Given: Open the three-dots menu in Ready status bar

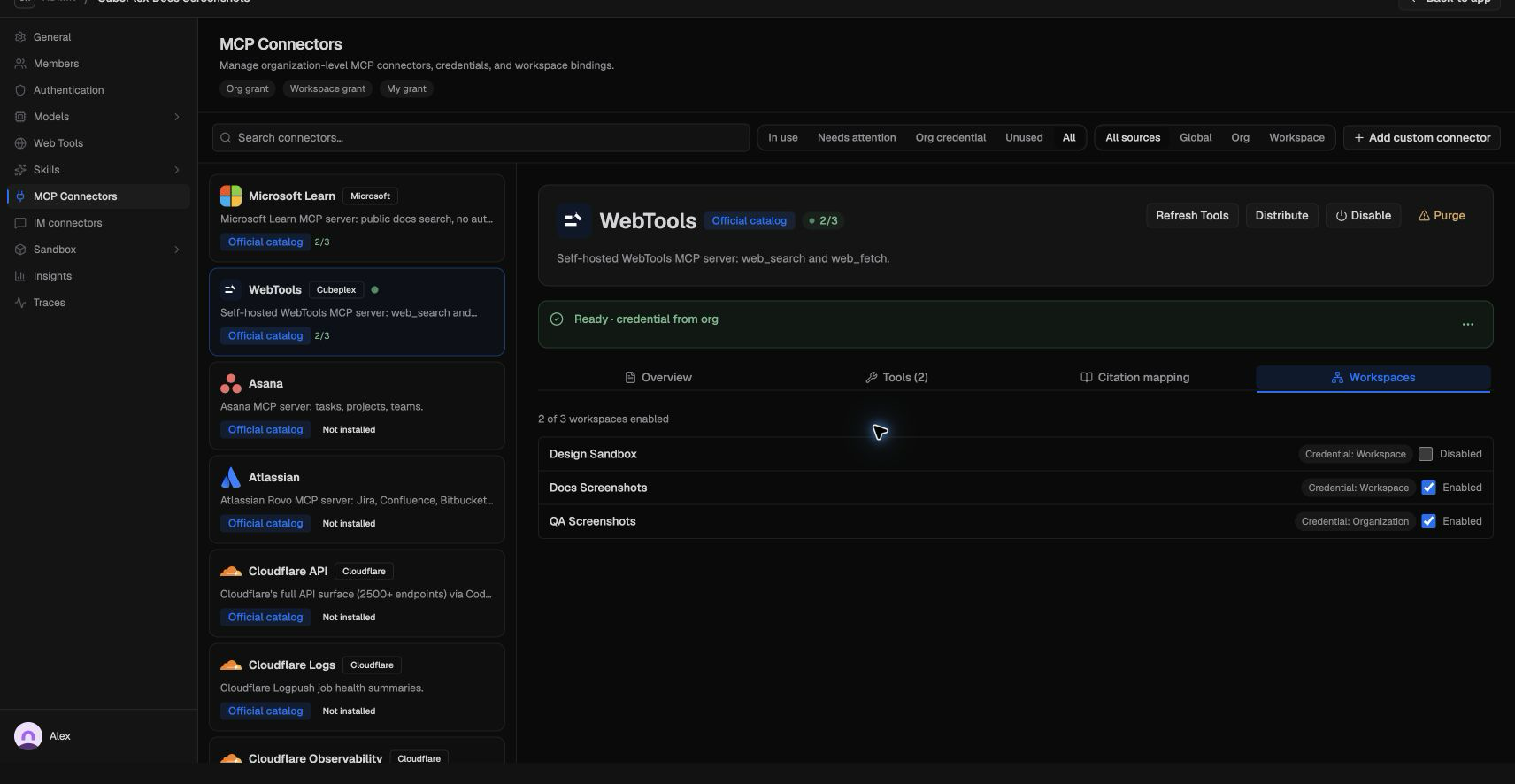Looking at the screenshot, I should [1468, 324].
